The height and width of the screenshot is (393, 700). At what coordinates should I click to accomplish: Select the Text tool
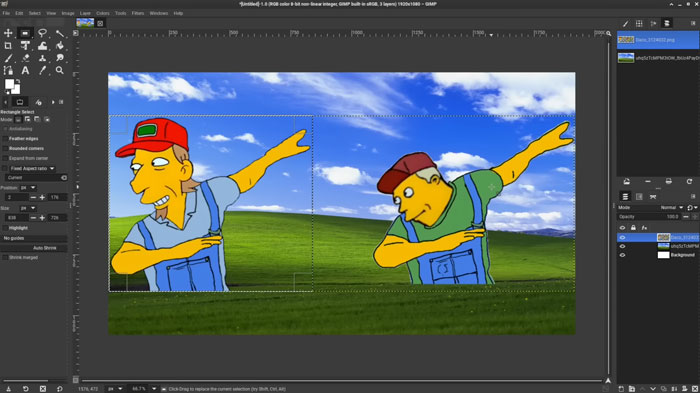coord(25,71)
